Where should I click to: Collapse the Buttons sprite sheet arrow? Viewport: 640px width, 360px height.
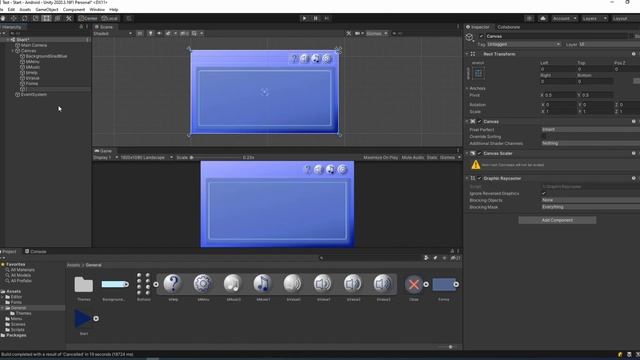click(x=156, y=284)
